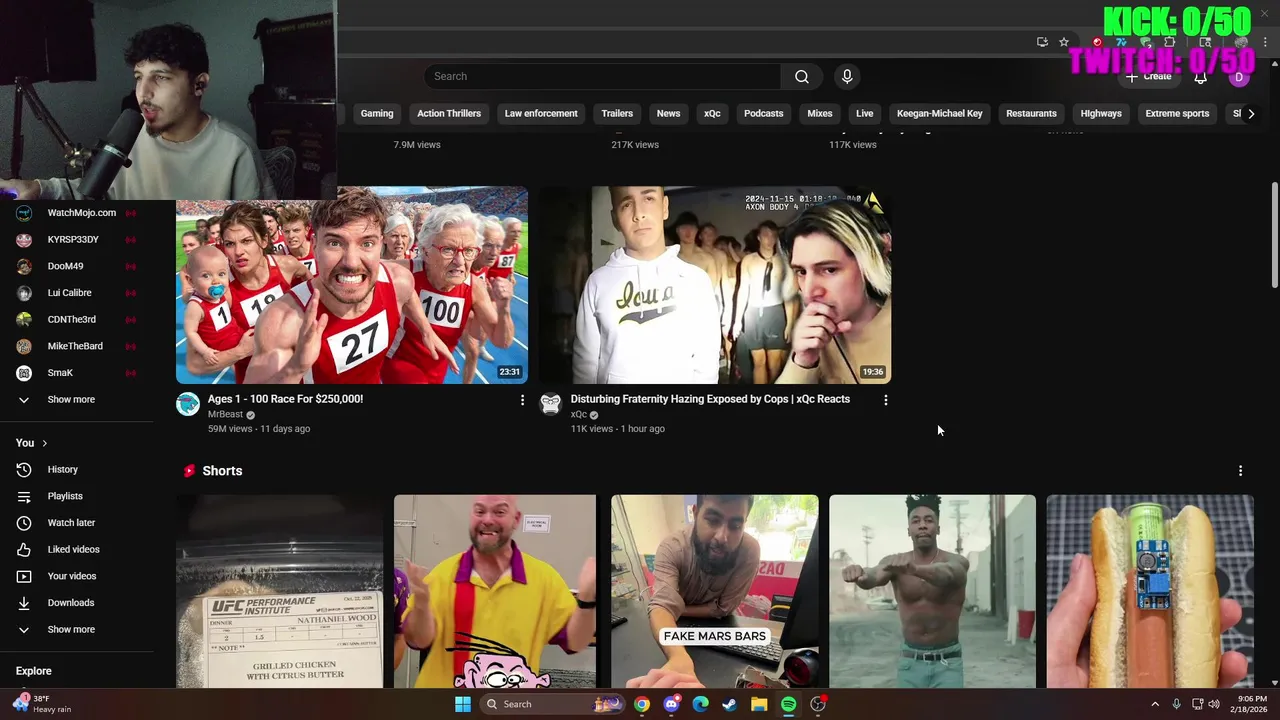The height and width of the screenshot is (720, 1280).
Task: Click the install app icon in address bar
Action: [x=1042, y=42]
